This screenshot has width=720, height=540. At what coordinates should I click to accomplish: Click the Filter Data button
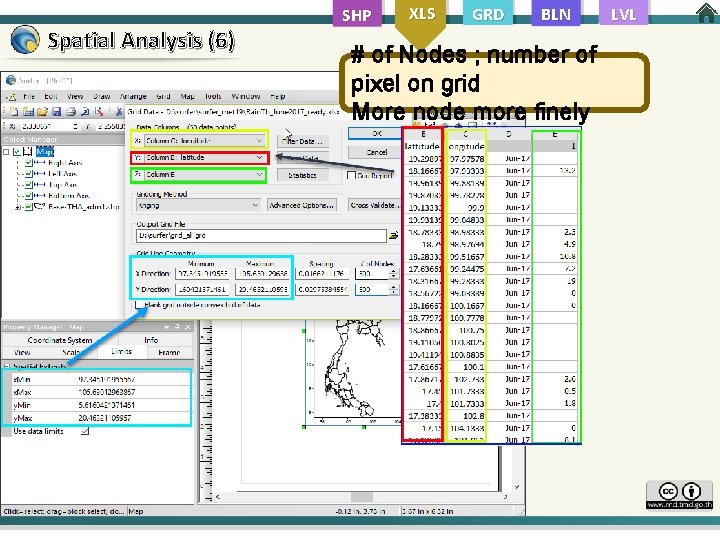click(x=302, y=141)
